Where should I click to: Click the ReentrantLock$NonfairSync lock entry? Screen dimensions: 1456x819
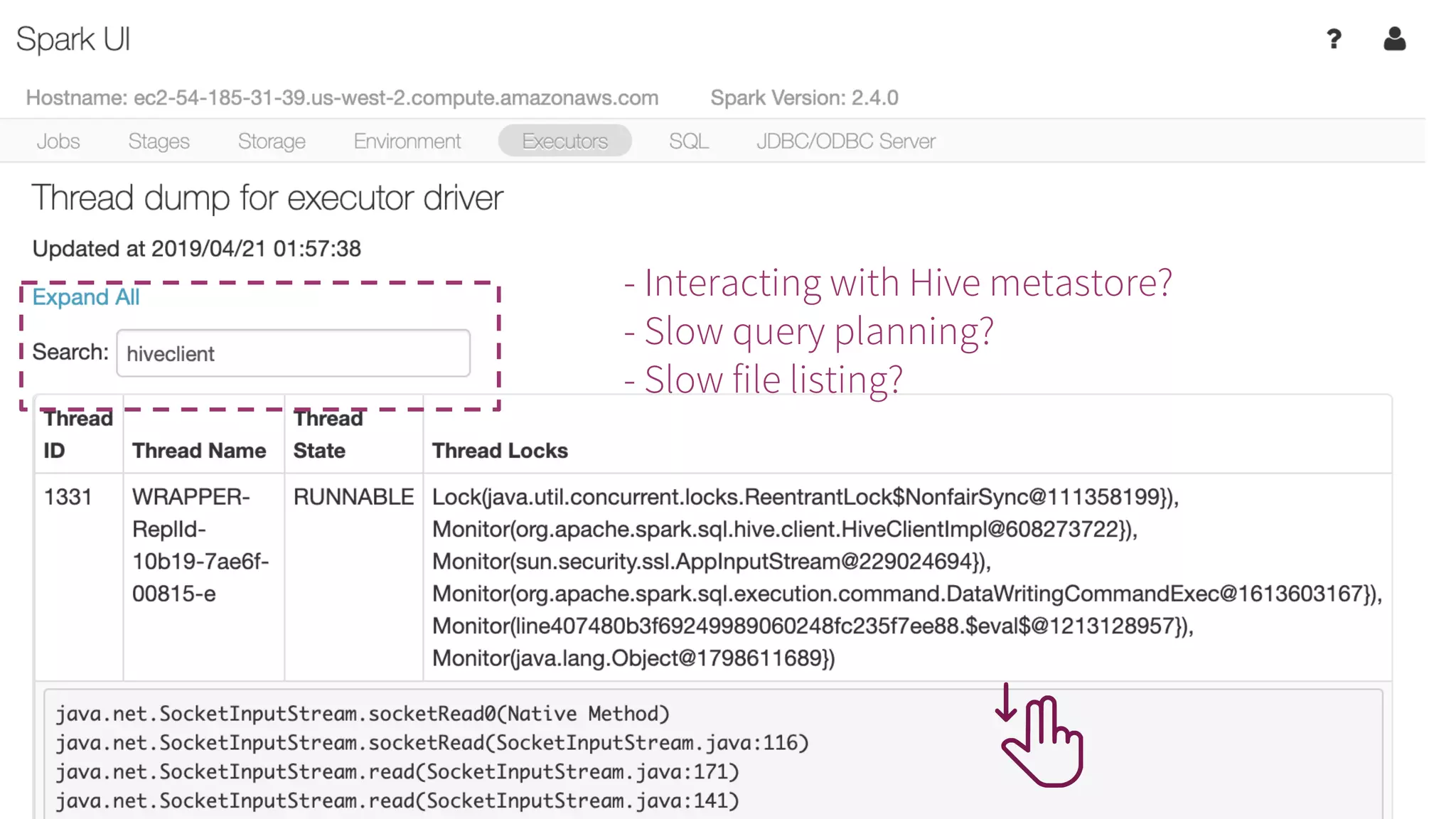tap(805, 497)
